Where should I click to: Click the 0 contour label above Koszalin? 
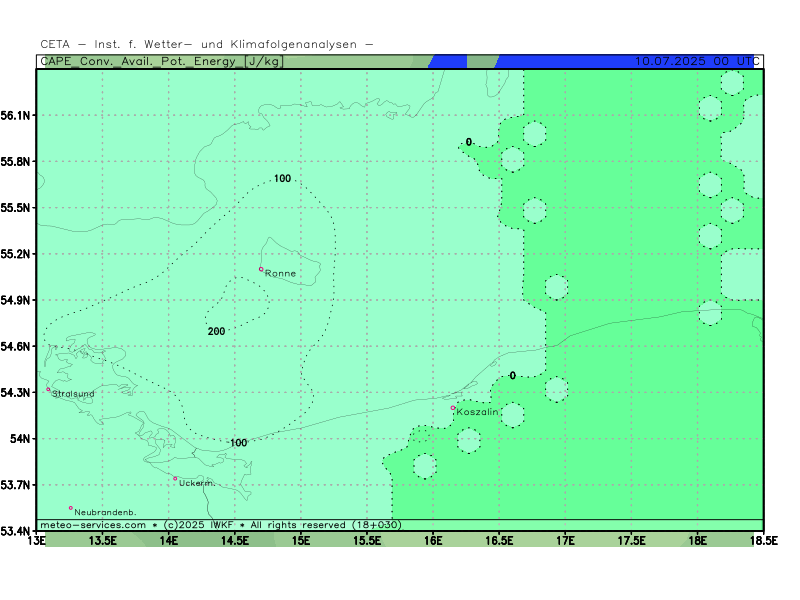[513, 376]
